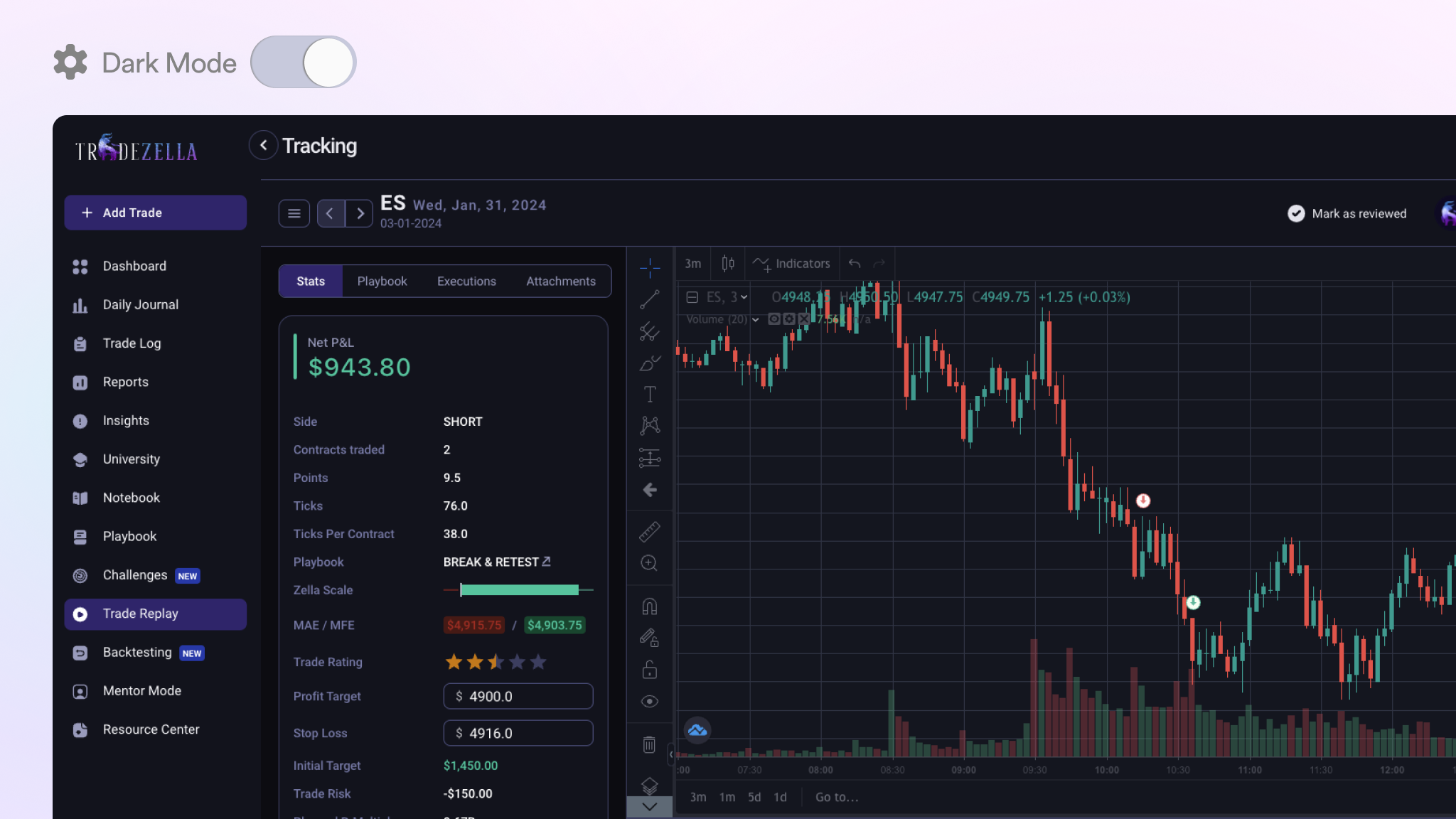Toggle the eye hide-drawings icon
Screen dimensions: 1456x819
coord(649,702)
